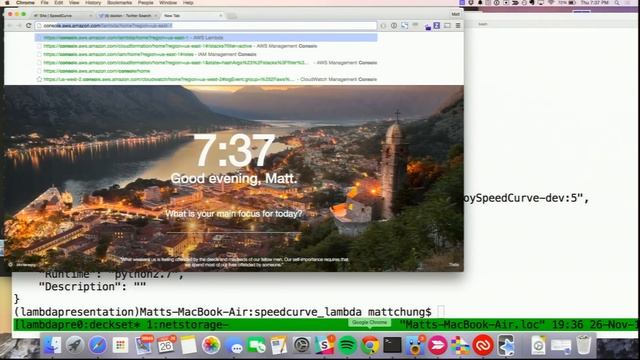Open Trash in the Dock
Screen dimensions: 640x360
pyautogui.click(x=584, y=345)
